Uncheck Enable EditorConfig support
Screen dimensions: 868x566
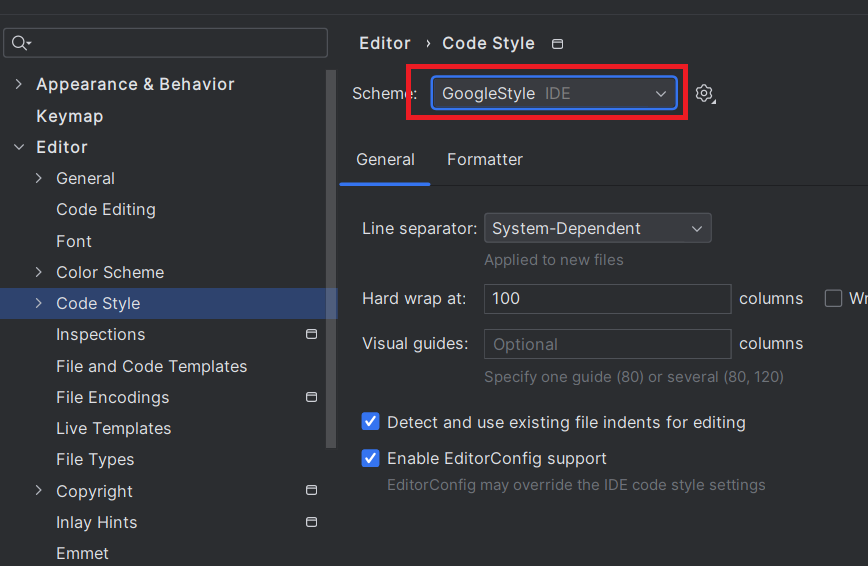(370, 458)
